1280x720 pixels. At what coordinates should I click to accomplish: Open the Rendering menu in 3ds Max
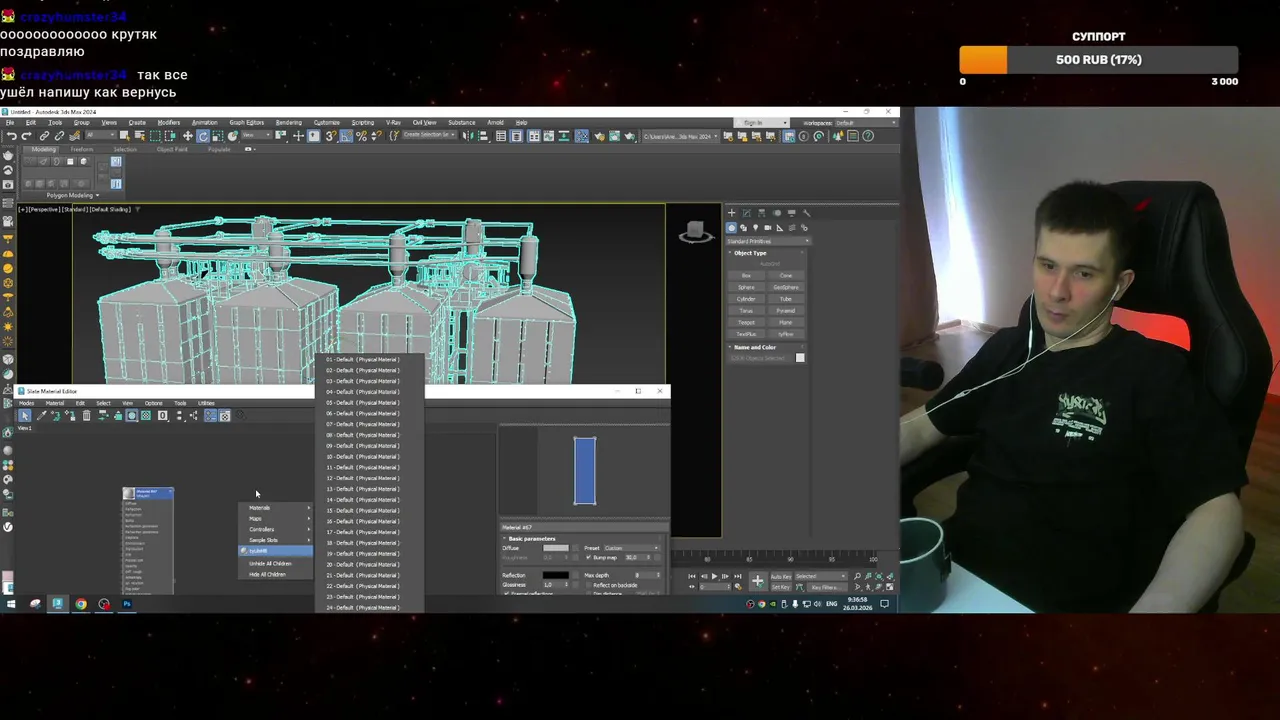tap(288, 122)
